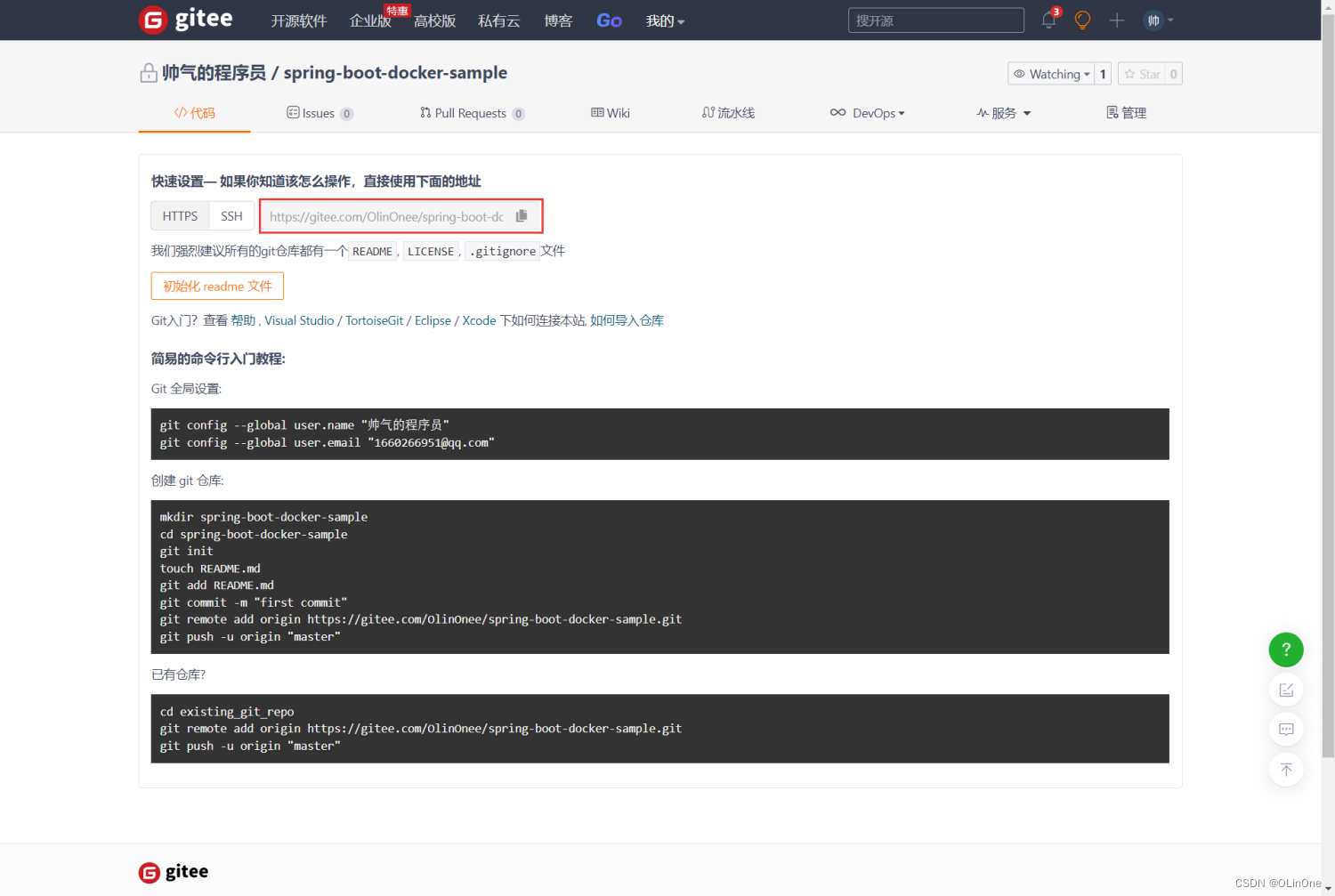This screenshot has width=1335, height=896.
Task: Open the 如何导入仓库 link
Action: (x=627, y=320)
